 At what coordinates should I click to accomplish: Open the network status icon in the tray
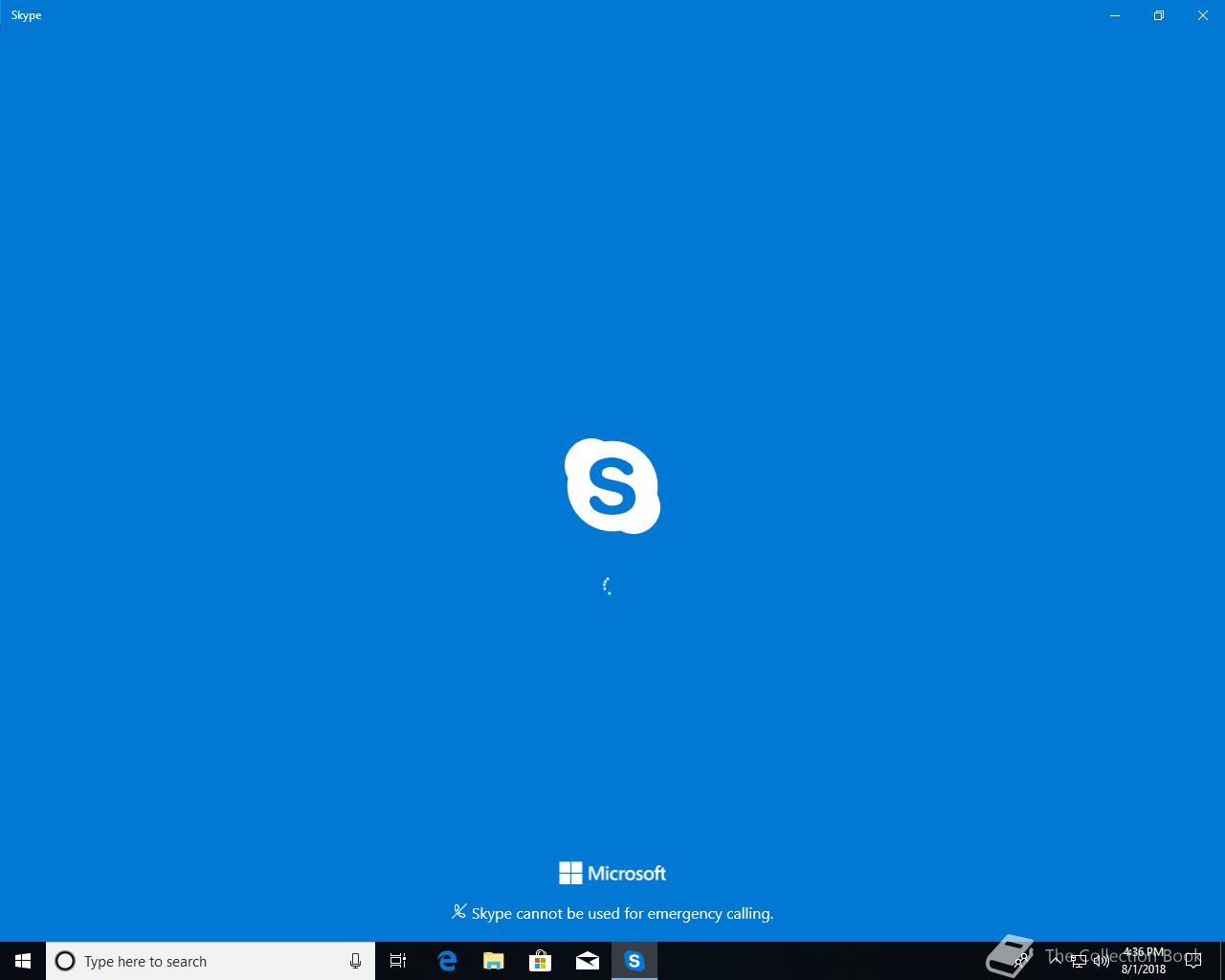1080,961
